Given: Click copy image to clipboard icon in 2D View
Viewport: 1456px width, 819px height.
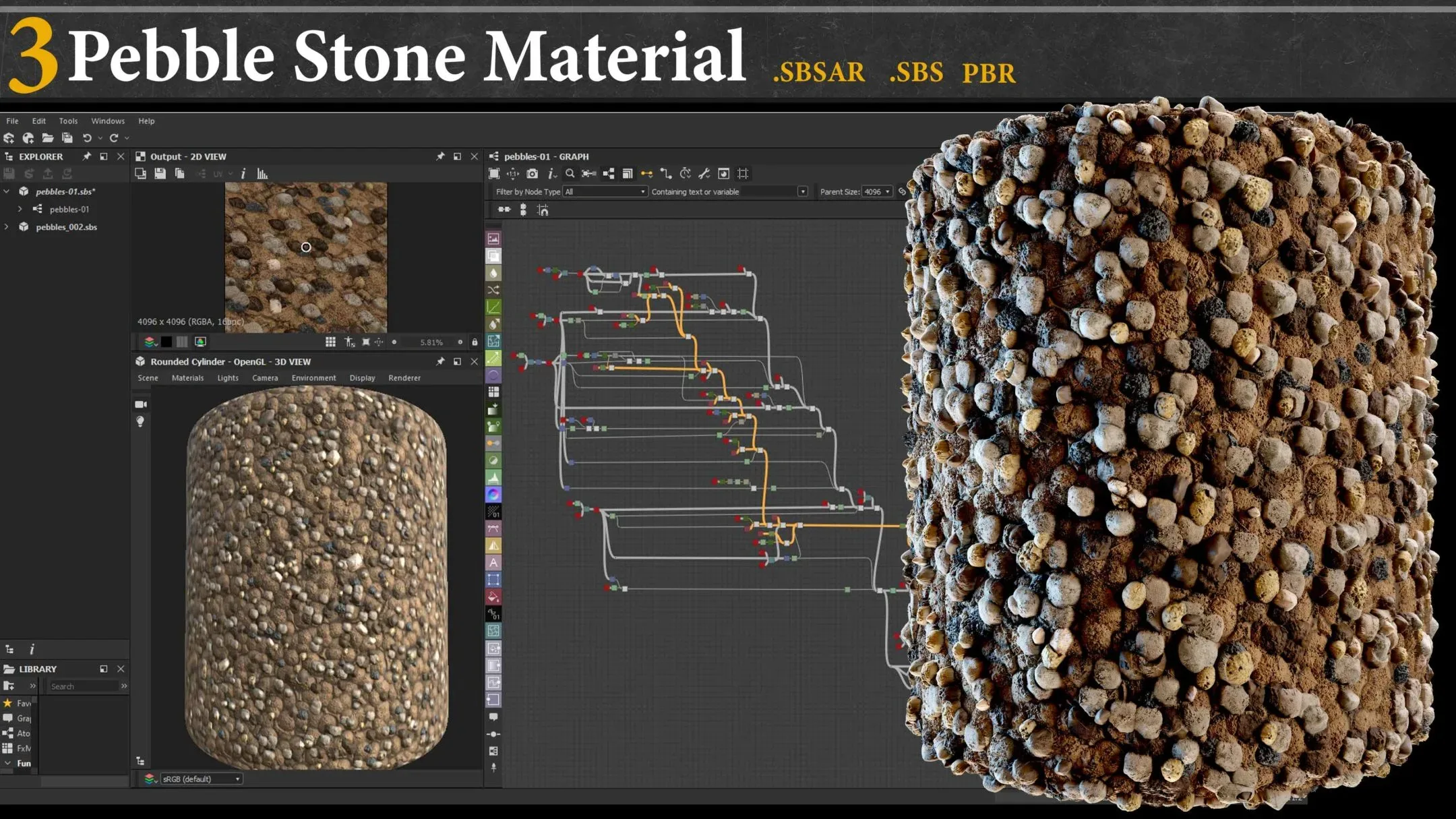Looking at the screenshot, I should pyautogui.click(x=179, y=174).
